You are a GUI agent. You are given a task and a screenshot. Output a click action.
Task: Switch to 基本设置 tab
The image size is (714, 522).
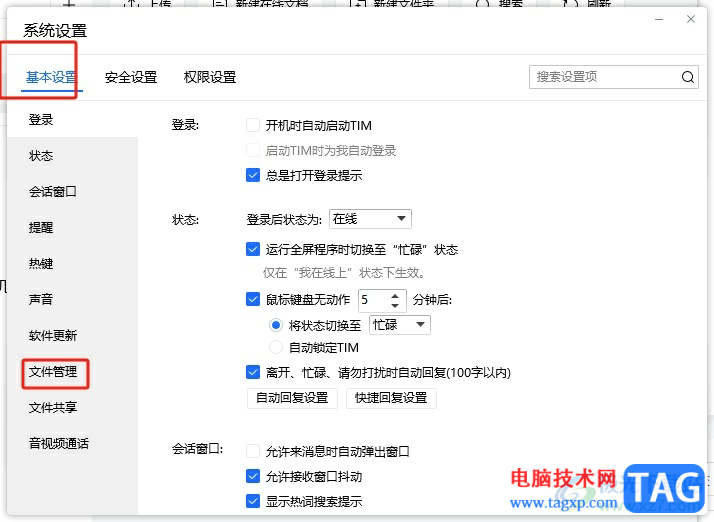(51, 77)
